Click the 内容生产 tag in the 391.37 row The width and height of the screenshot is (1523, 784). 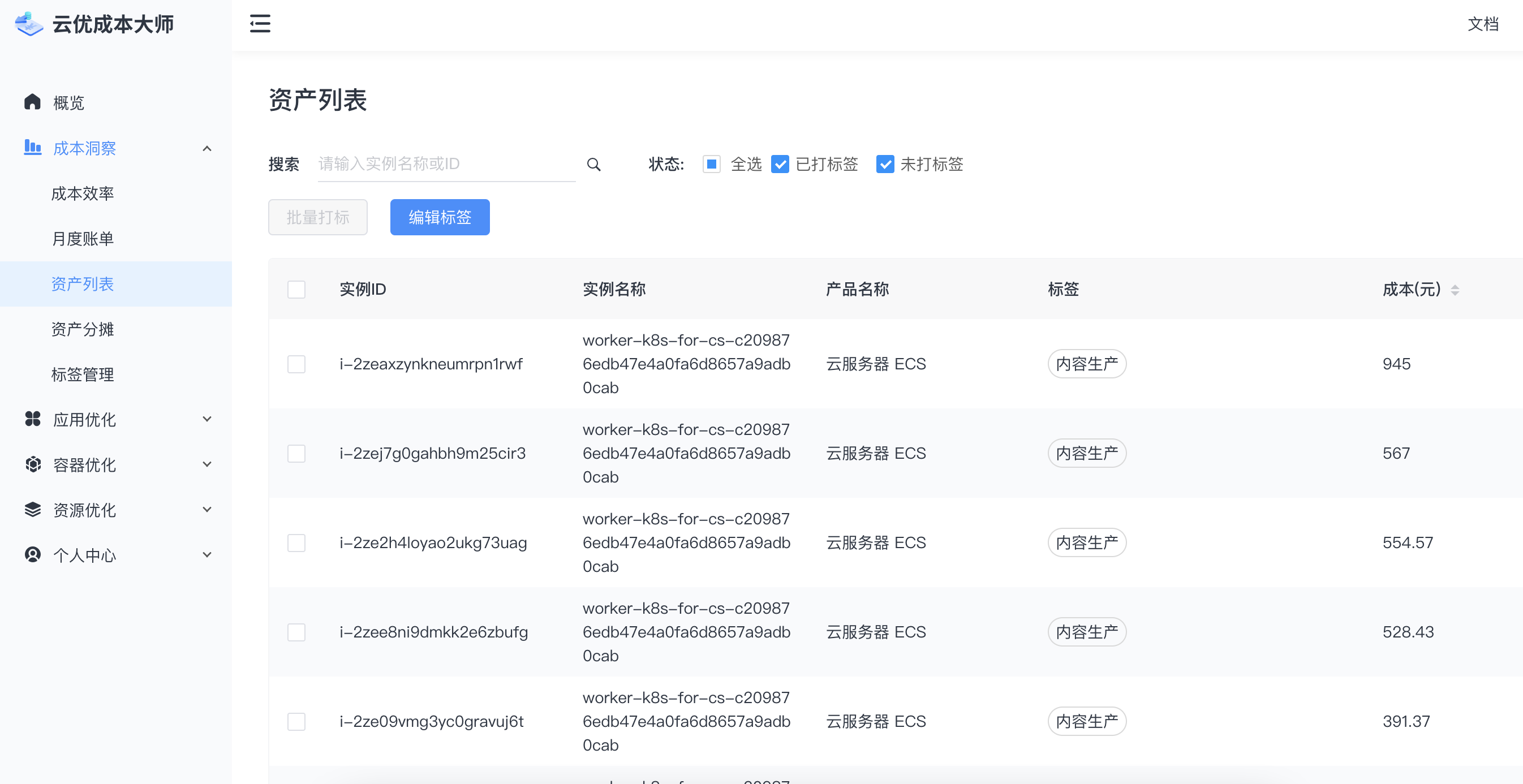click(1087, 721)
